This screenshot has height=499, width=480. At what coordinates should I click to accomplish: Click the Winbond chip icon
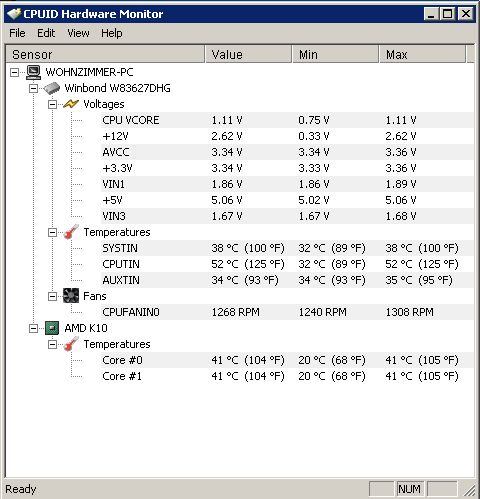click(52, 88)
